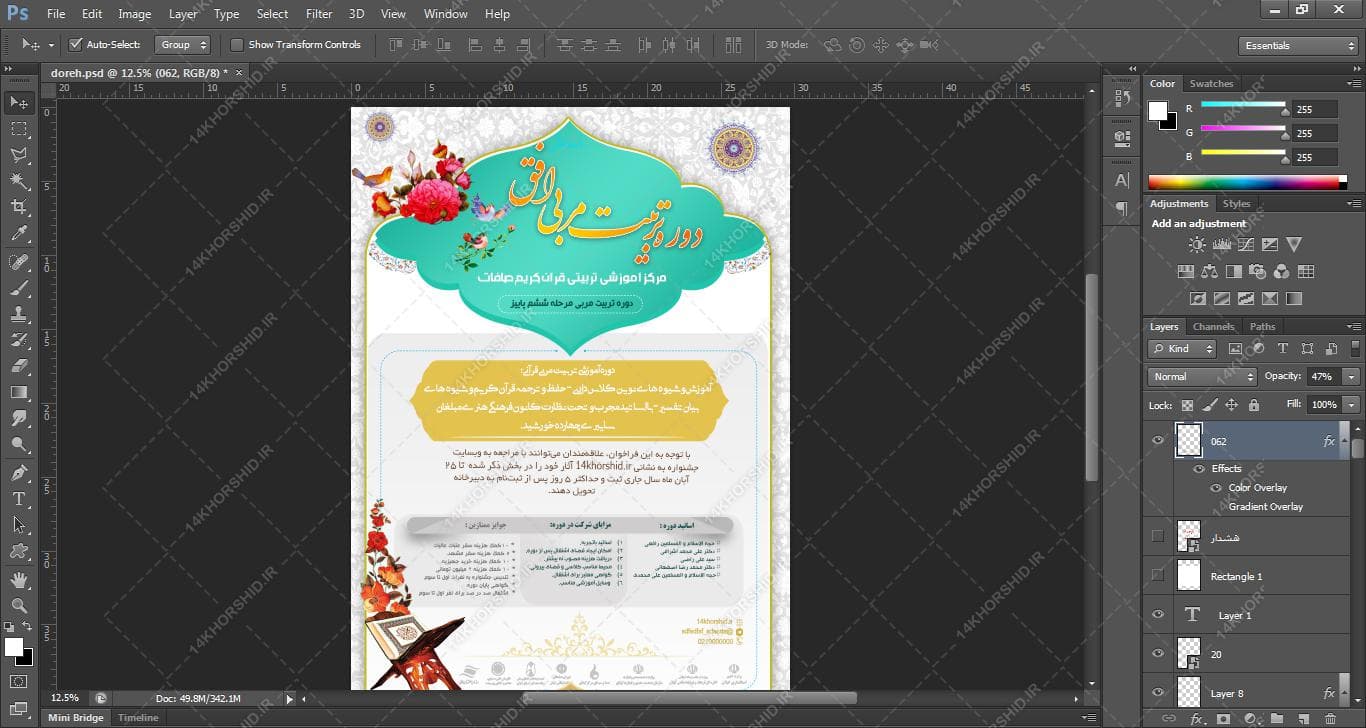The image size is (1366, 728).
Task: Open the Fill slider arrow
Action: pyautogui.click(x=1352, y=405)
